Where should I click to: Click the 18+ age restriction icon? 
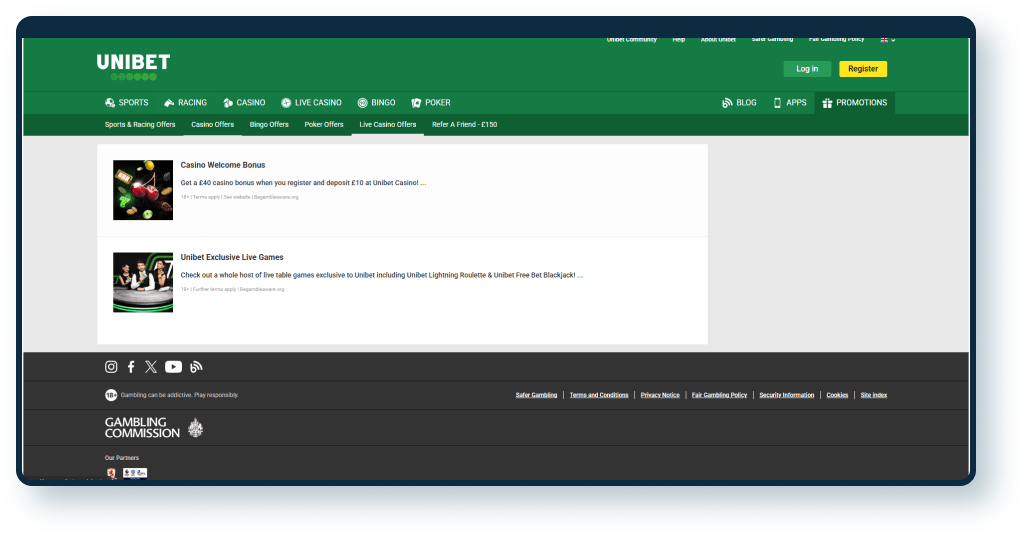coord(111,395)
